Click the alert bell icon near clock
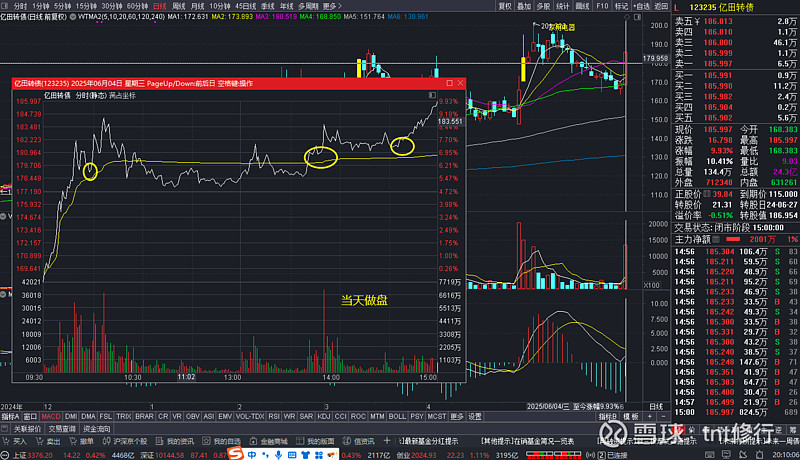 (759, 454)
